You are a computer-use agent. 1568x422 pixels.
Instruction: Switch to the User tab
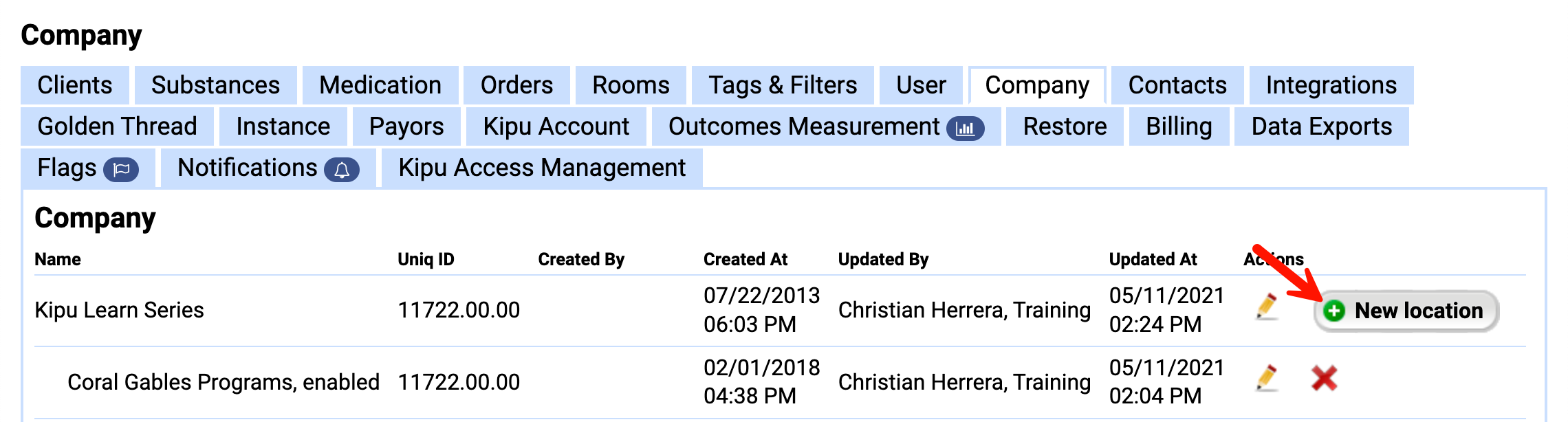(x=922, y=85)
